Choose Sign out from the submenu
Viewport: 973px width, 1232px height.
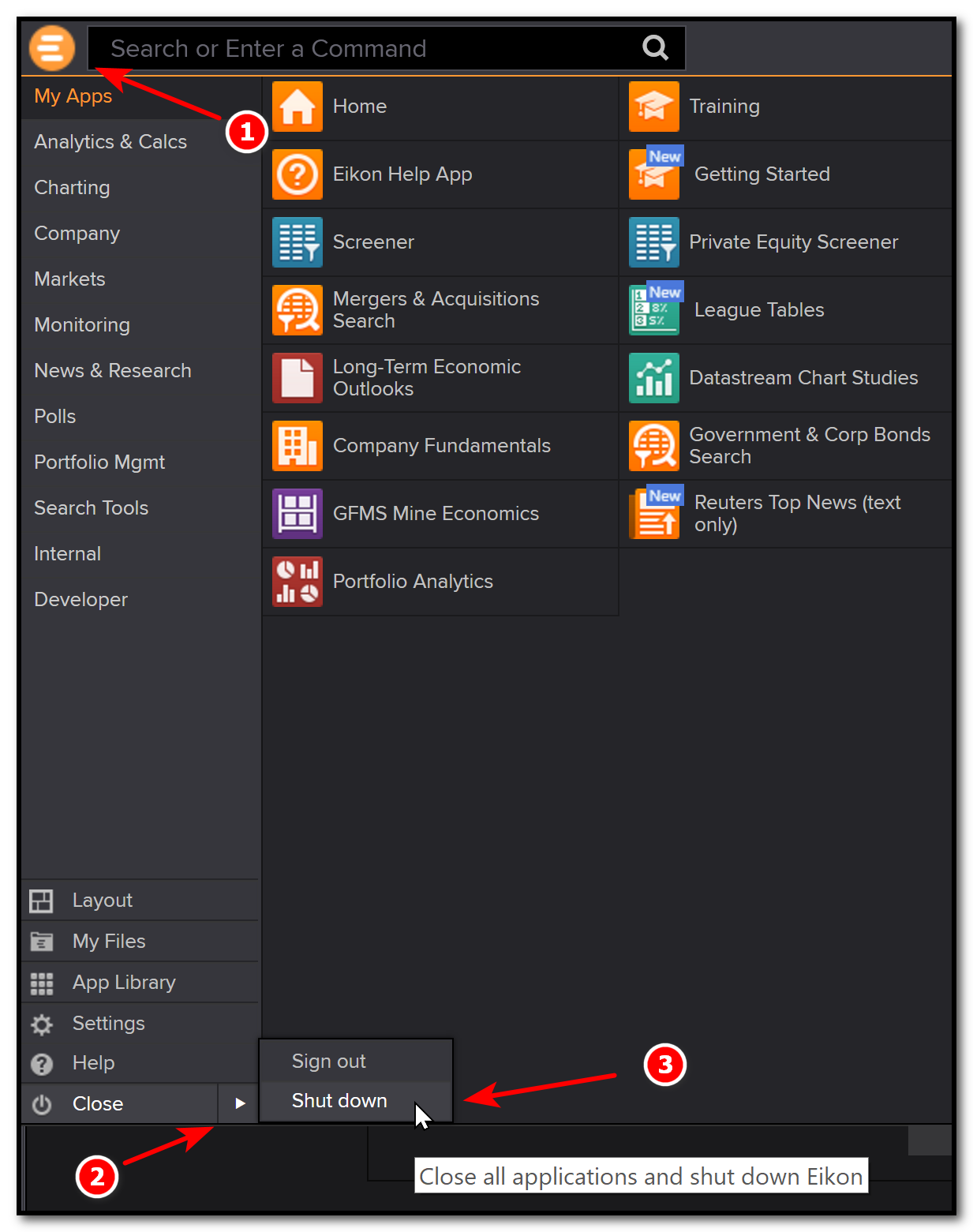356,1062
